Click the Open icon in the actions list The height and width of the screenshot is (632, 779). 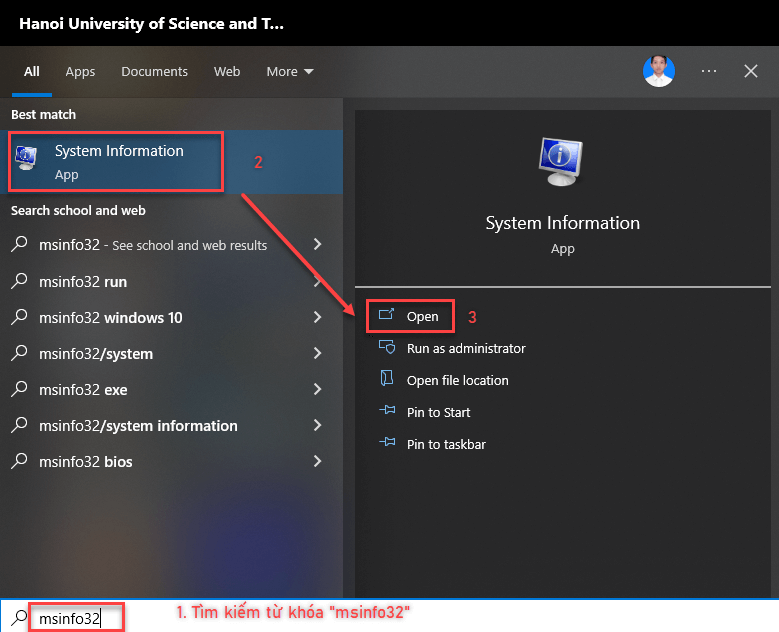pos(386,315)
